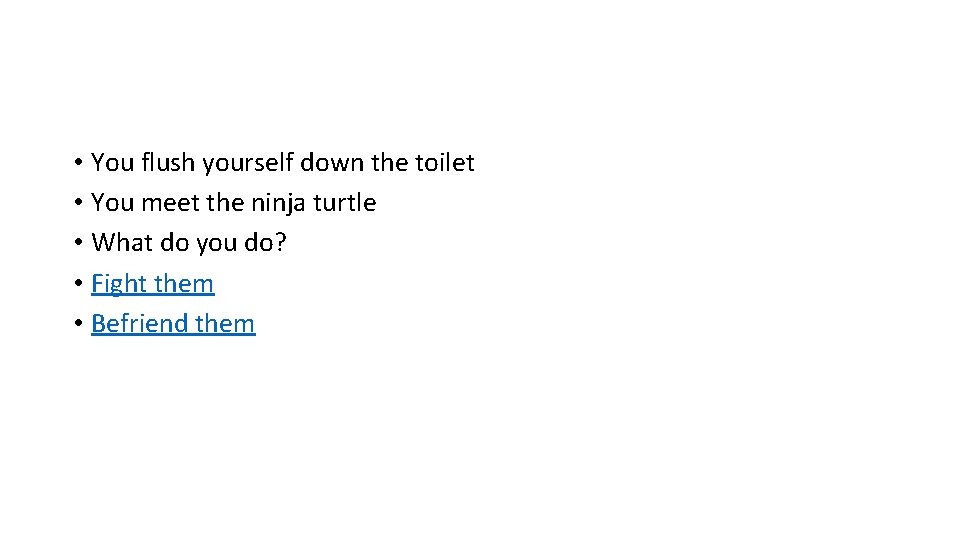Click the "You flush yourself down the toilet" line
This screenshot has width=960, height=540.
(282, 163)
